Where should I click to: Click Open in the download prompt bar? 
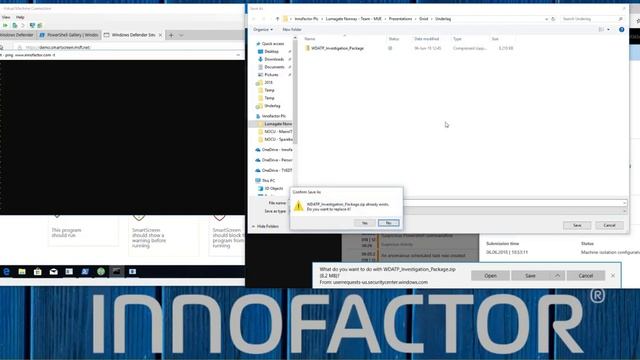tap(490, 276)
